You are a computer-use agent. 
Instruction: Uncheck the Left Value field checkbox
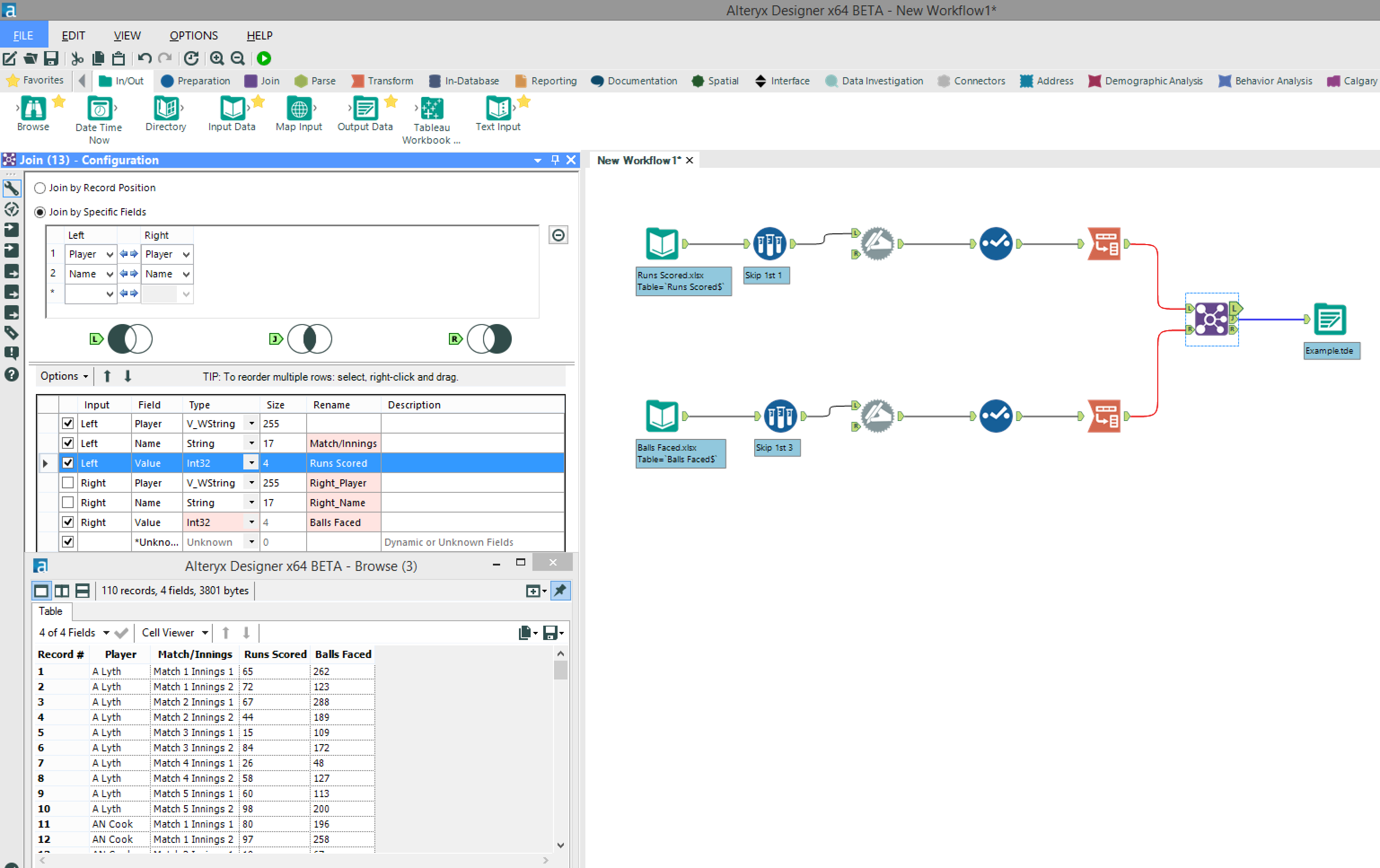point(68,463)
